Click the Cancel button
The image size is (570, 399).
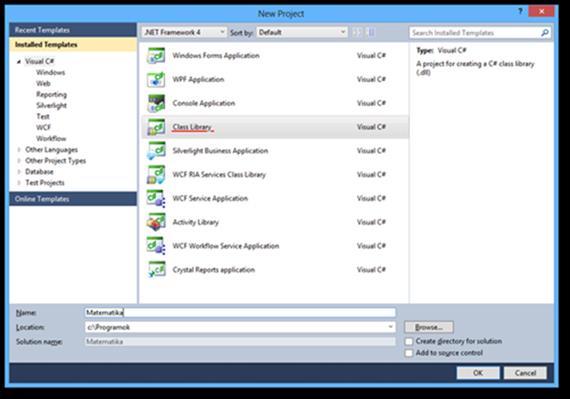click(525, 373)
